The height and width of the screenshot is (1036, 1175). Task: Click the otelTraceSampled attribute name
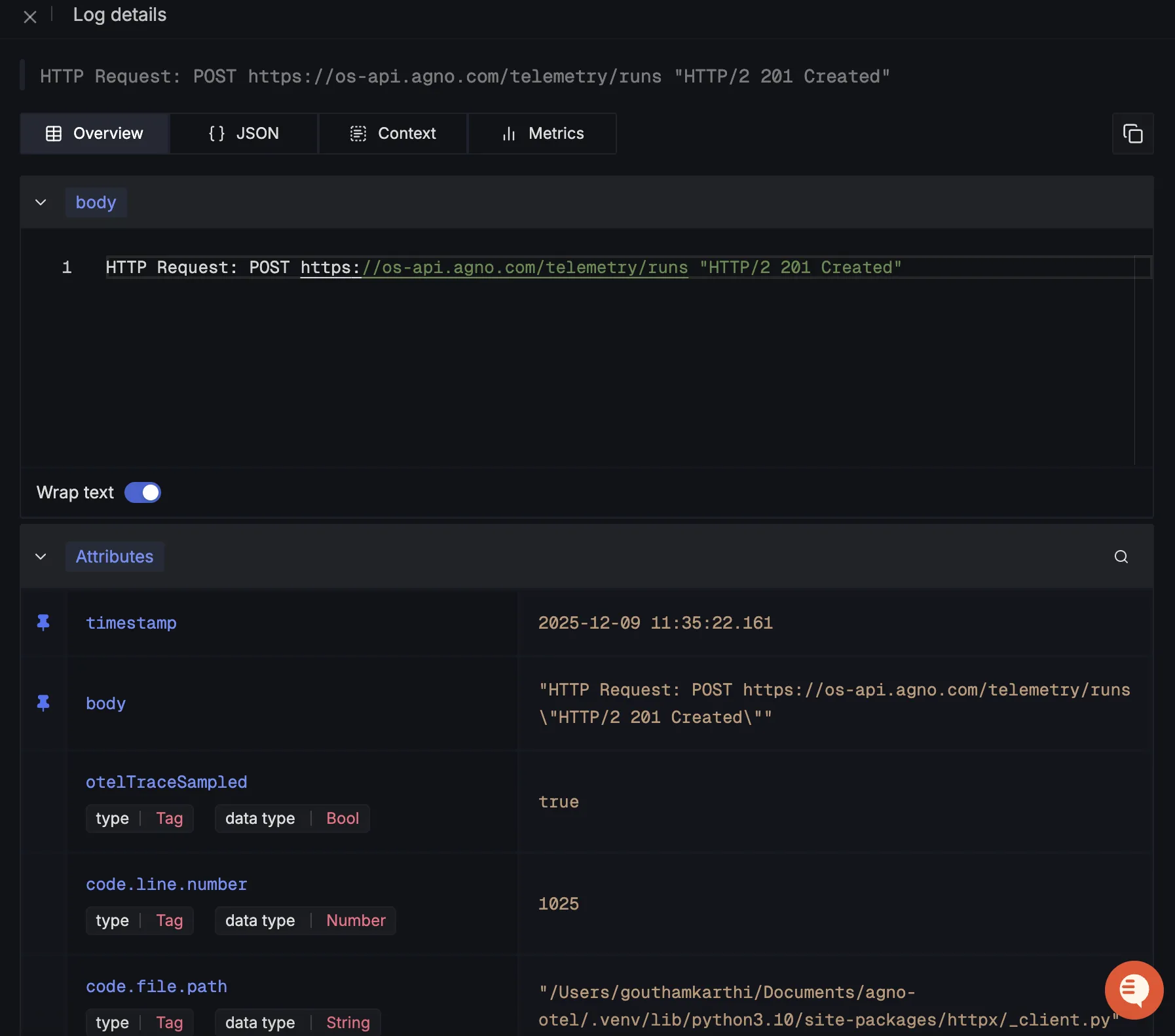coord(166,782)
